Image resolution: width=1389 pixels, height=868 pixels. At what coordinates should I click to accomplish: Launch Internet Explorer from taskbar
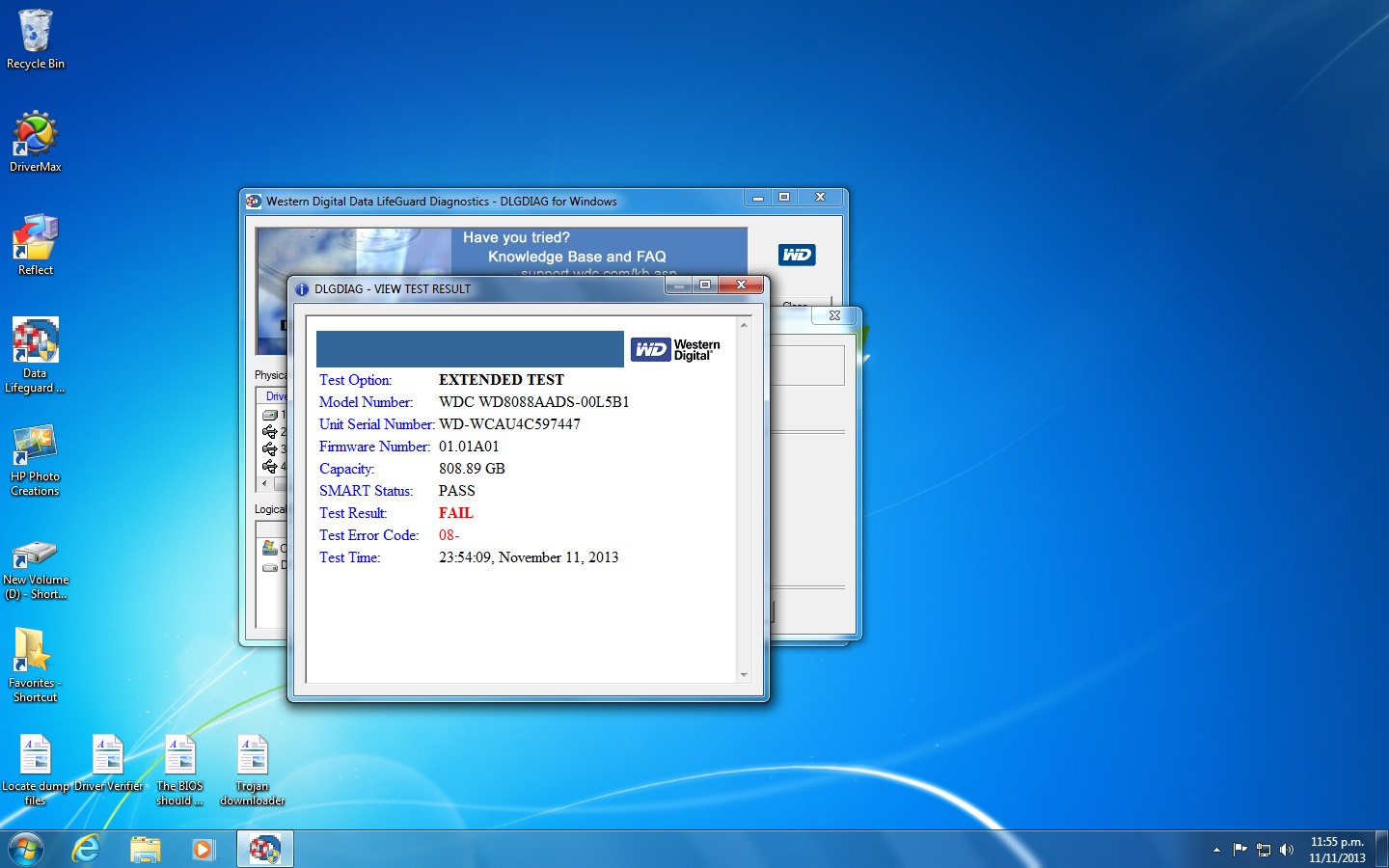pyautogui.click(x=87, y=850)
